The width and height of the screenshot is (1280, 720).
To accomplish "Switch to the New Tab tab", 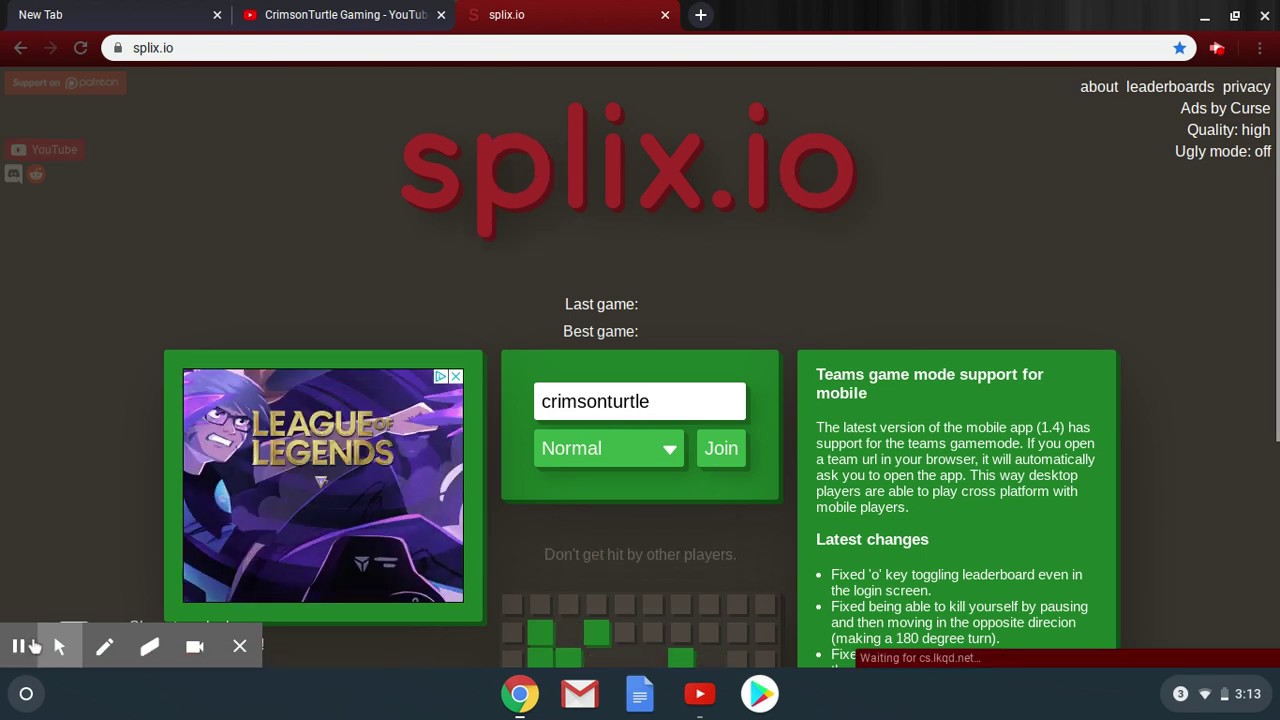I will (x=115, y=15).
